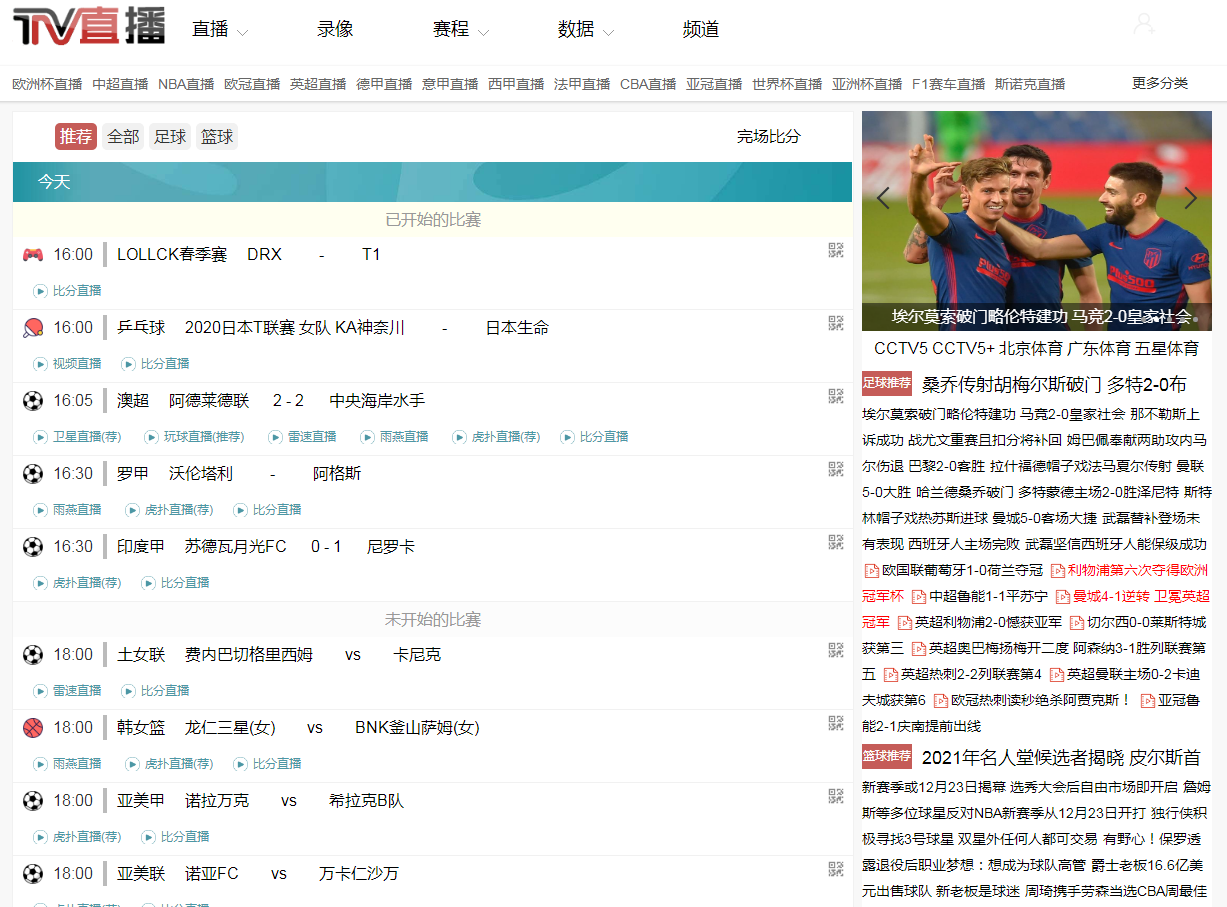Open headline 桑乔传射胡梅尔斯破门 多特2-0布

click(1054, 384)
